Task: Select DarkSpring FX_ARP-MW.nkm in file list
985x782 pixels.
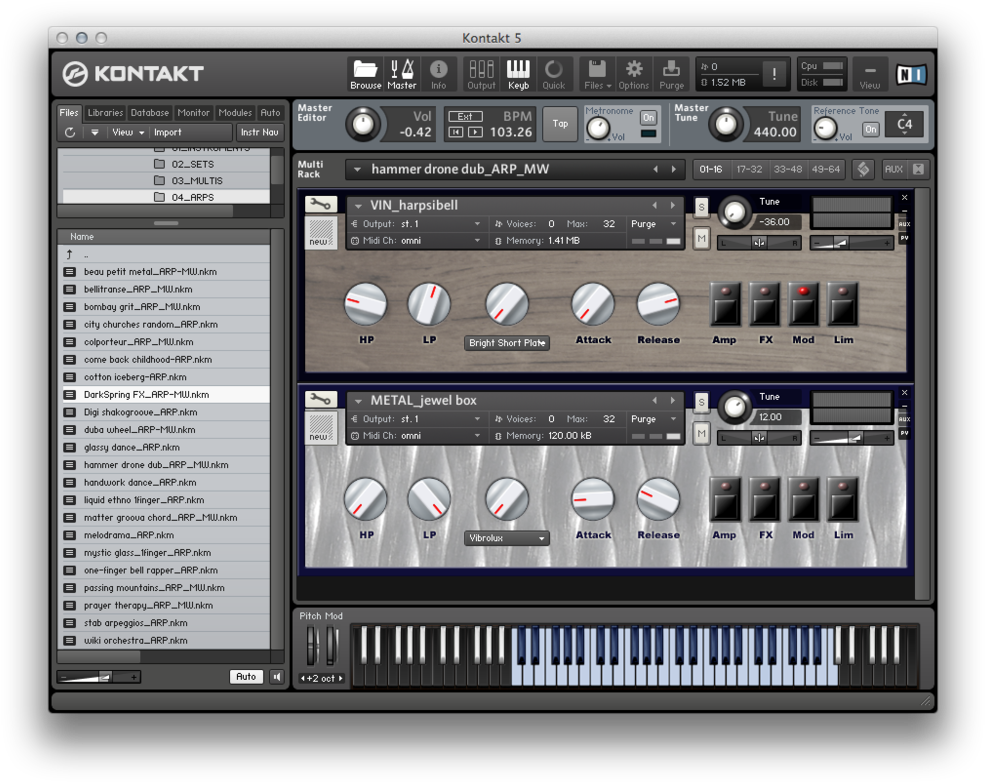Action: coord(166,394)
